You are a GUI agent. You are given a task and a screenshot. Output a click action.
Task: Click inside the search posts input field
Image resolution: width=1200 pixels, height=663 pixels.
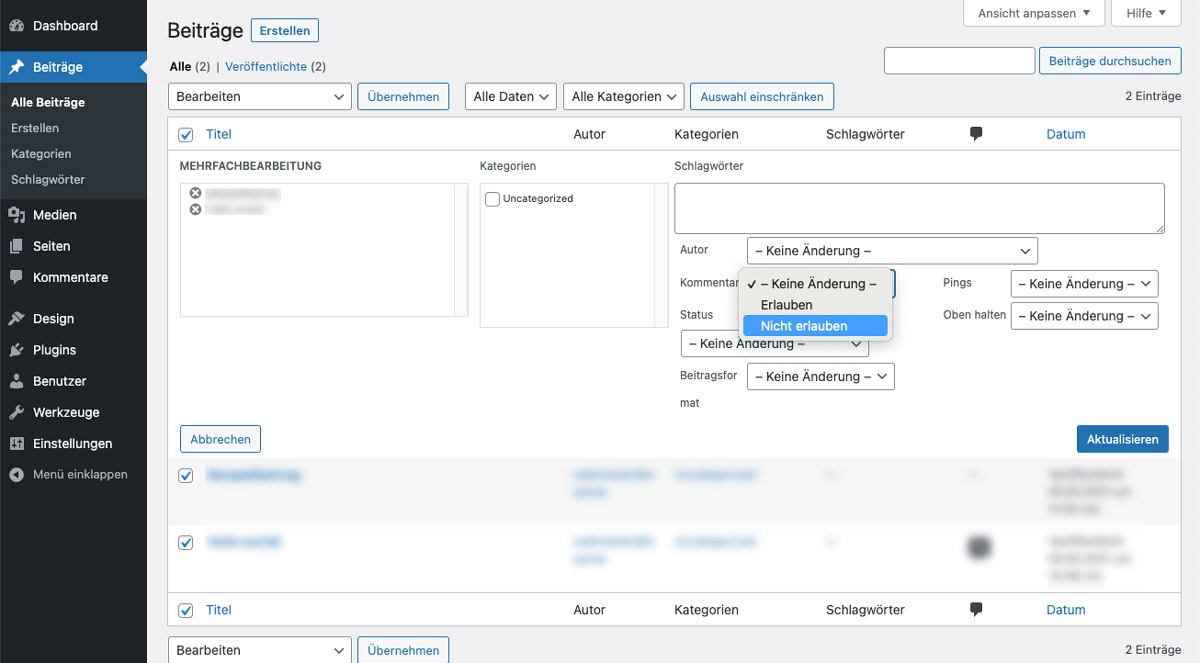tap(958, 60)
